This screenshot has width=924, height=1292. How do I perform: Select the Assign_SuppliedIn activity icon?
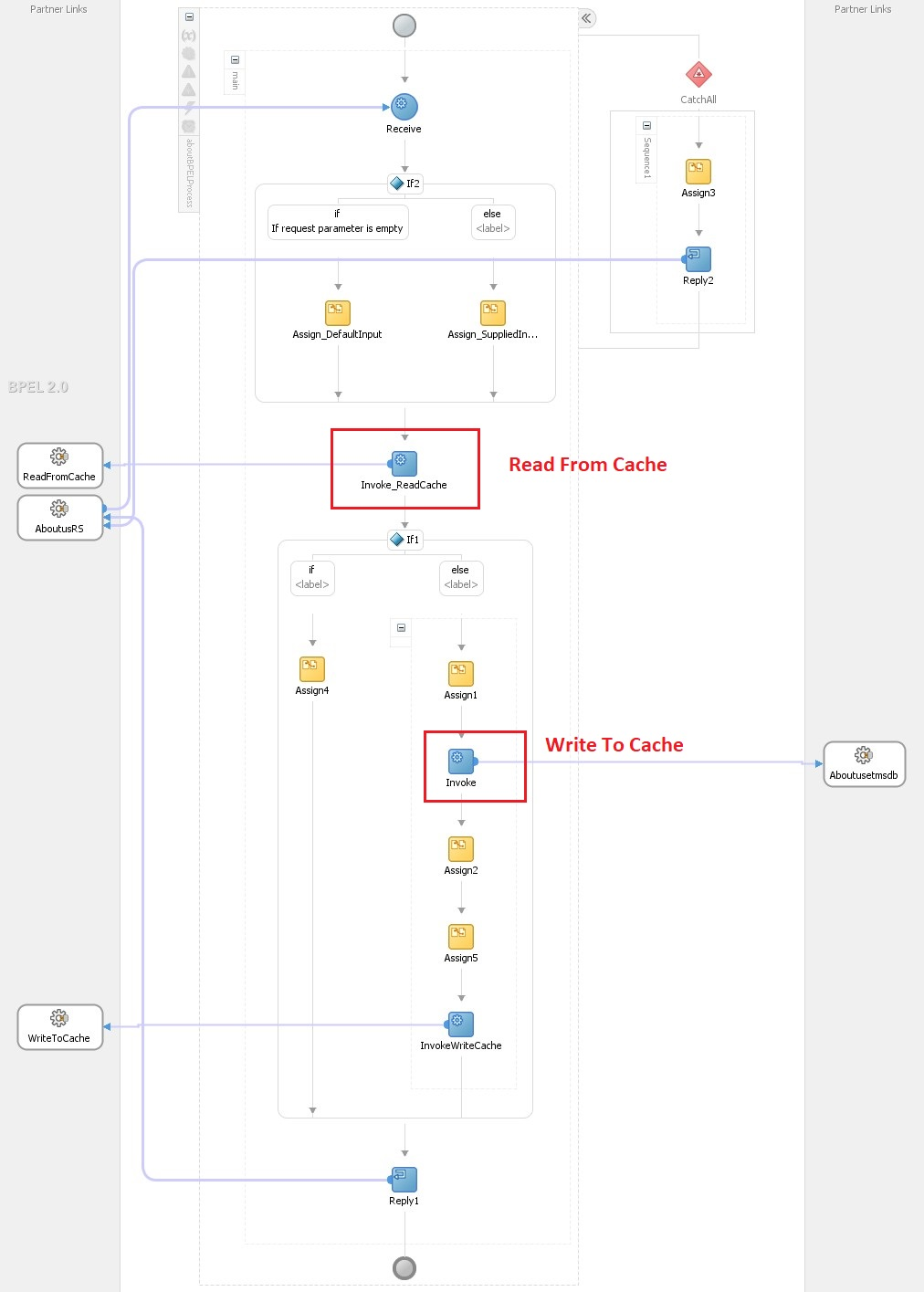click(x=493, y=311)
